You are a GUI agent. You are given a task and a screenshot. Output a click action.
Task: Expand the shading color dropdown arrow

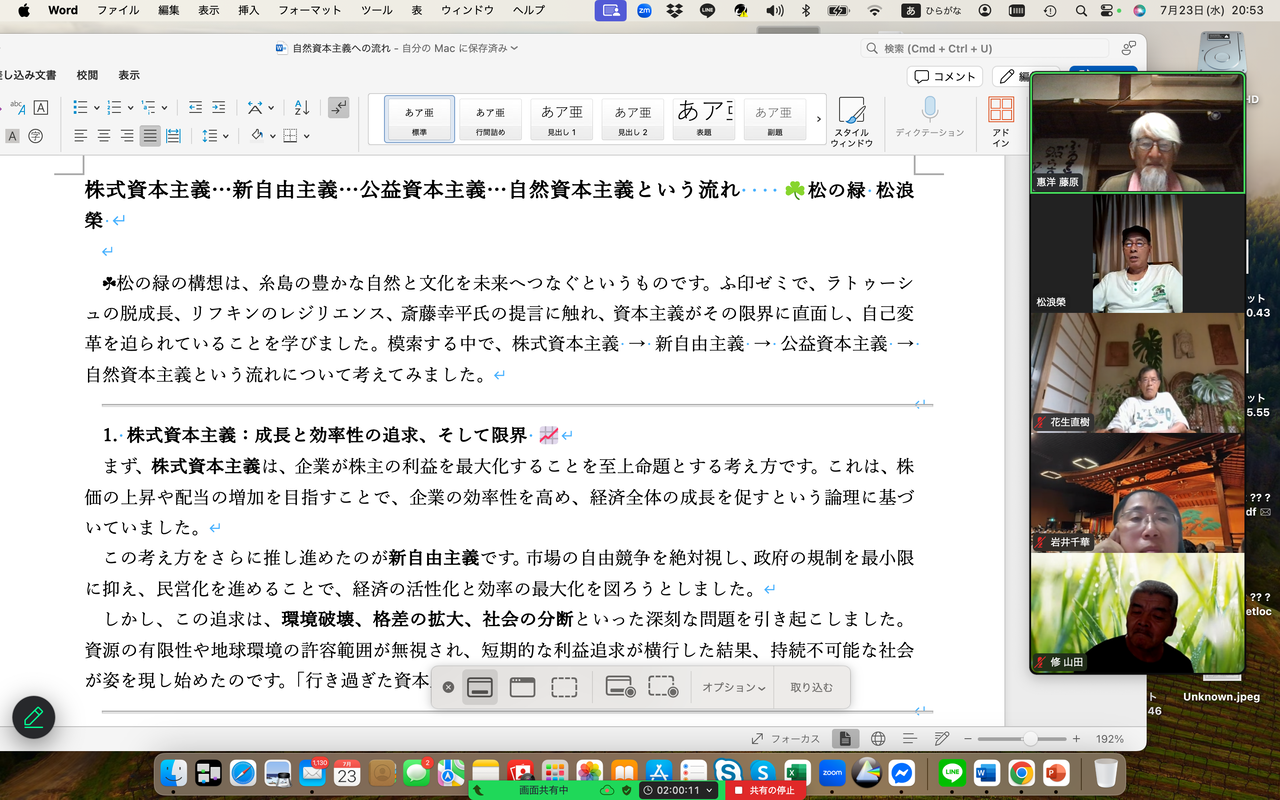pos(272,136)
